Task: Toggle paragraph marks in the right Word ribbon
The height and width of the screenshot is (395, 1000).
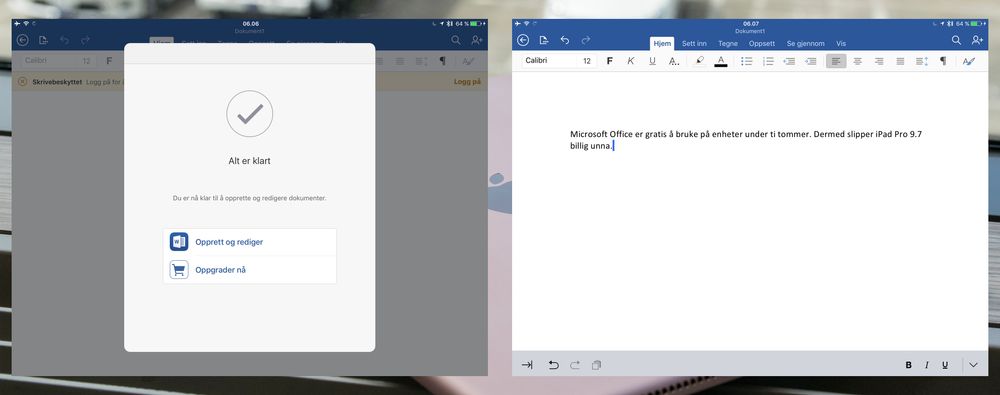Action: coord(943,61)
